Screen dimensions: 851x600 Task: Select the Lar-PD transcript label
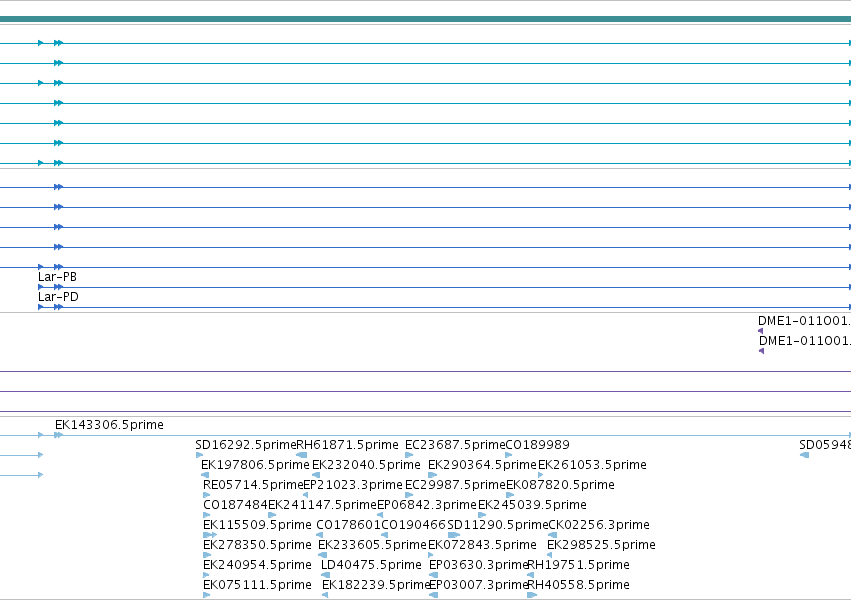58,297
